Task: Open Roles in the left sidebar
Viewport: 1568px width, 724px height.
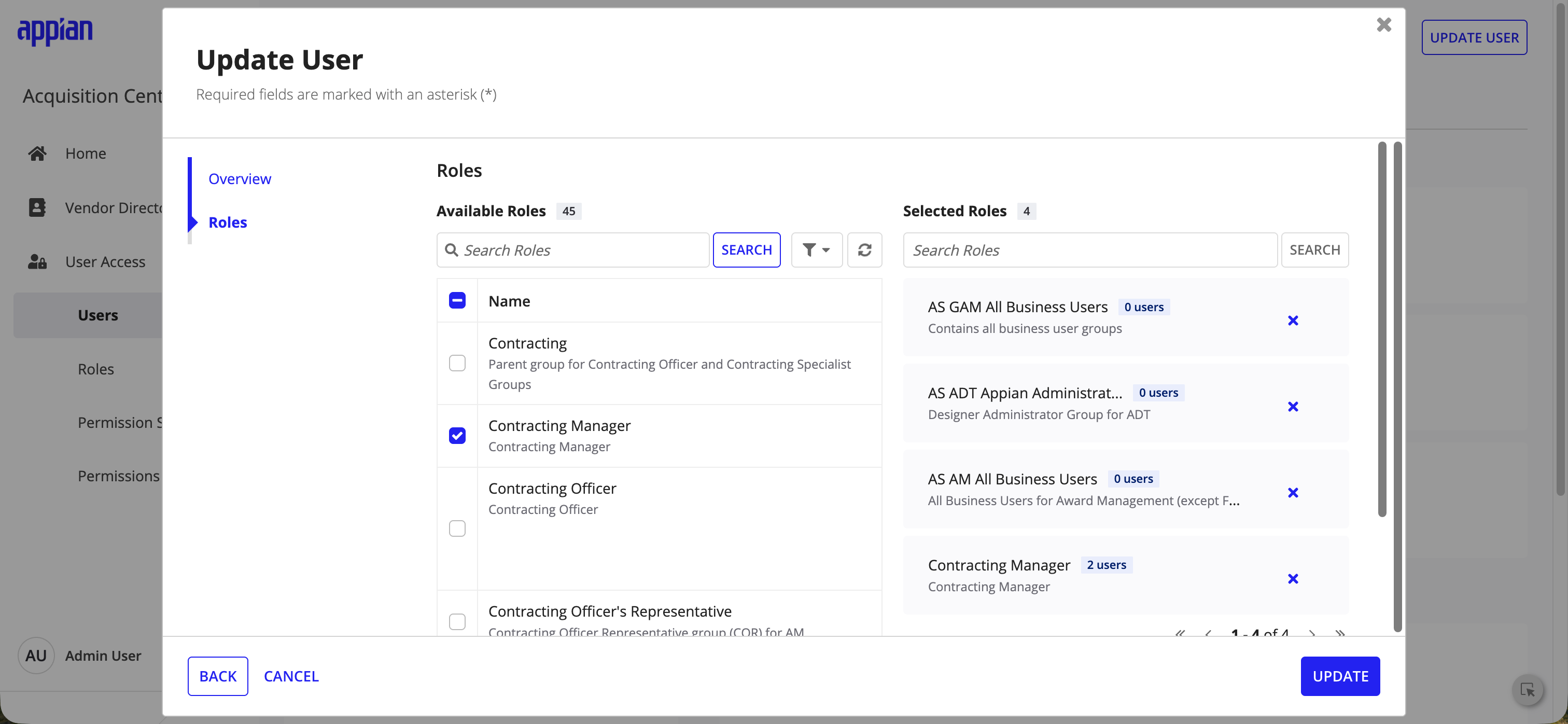Action: pyautogui.click(x=96, y=369)
